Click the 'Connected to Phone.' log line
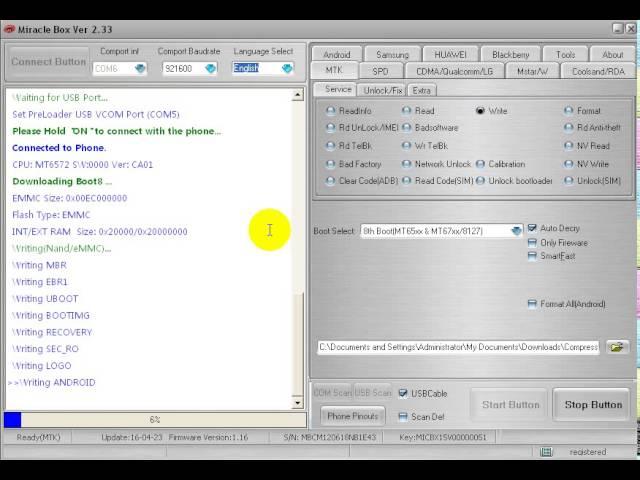 (x=59, y=148)
